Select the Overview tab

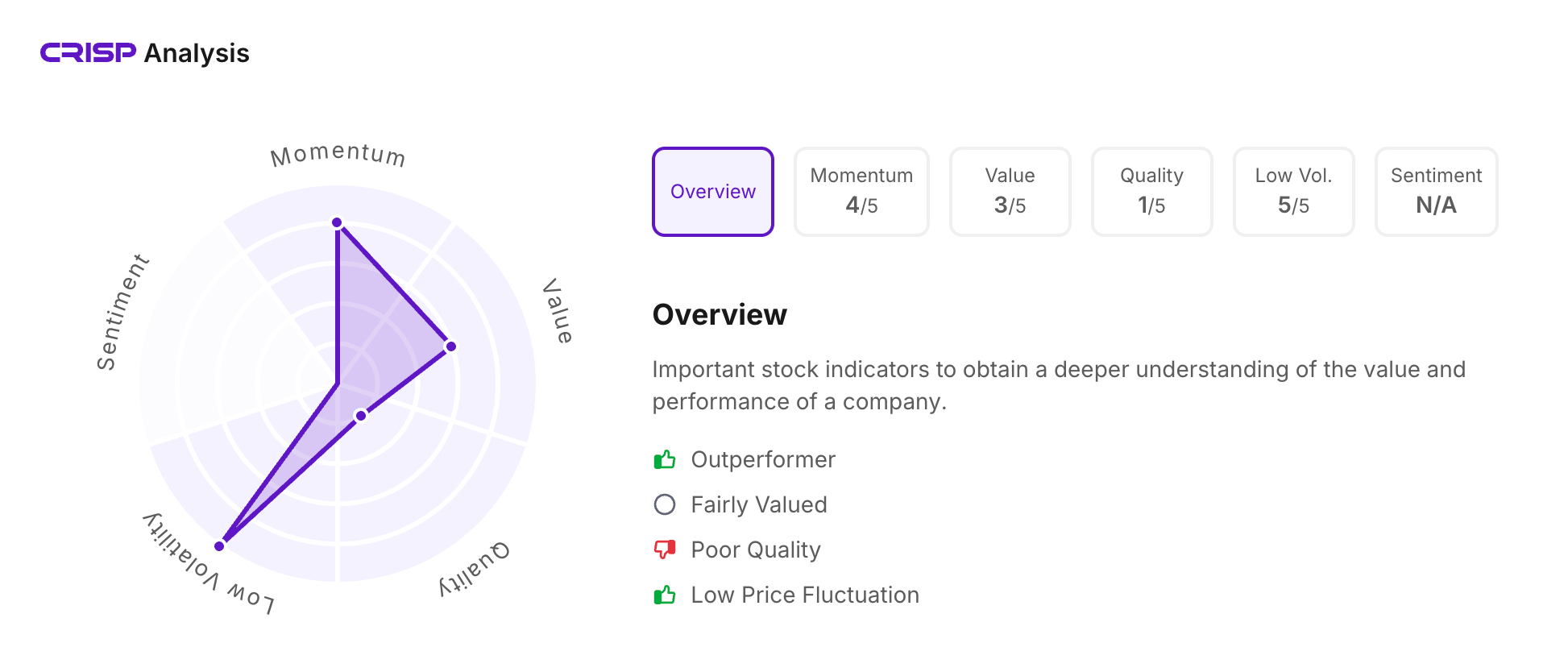pyautogui.click(x=713, y=192)
